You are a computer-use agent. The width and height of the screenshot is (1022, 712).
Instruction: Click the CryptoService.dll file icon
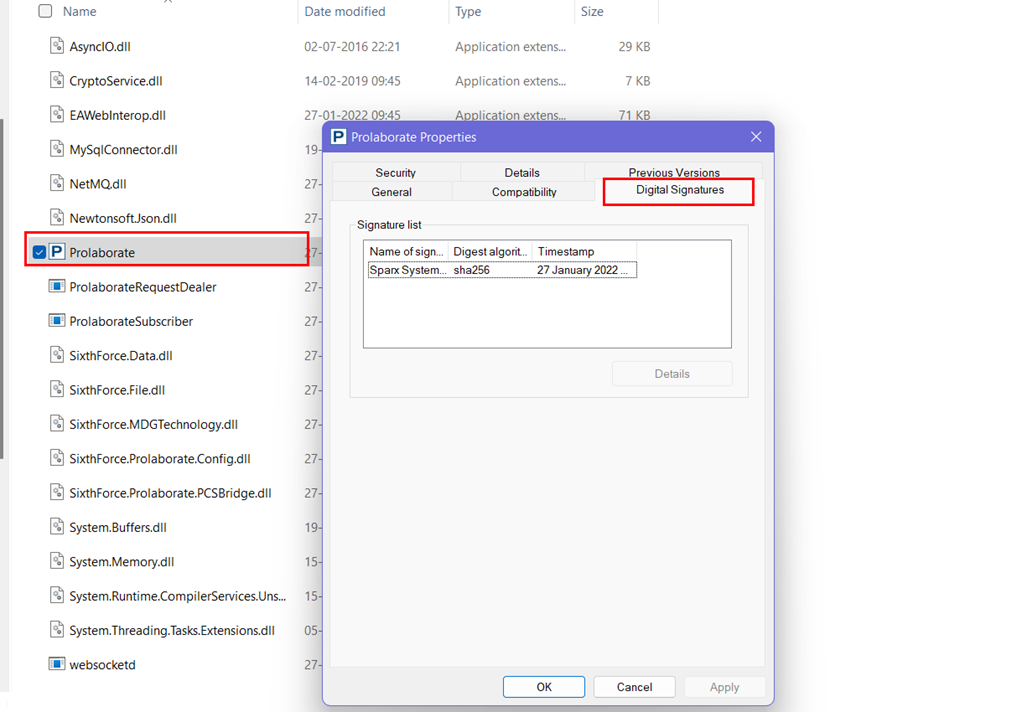[x=57, y=80]
